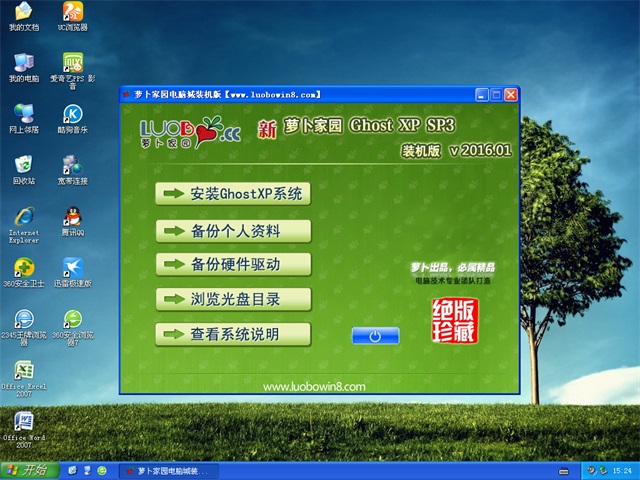Image resolution: width=640 pixels, height=480 pixels.
Task: Open 我的电脑 desktop icon
Action: [23, 64]
